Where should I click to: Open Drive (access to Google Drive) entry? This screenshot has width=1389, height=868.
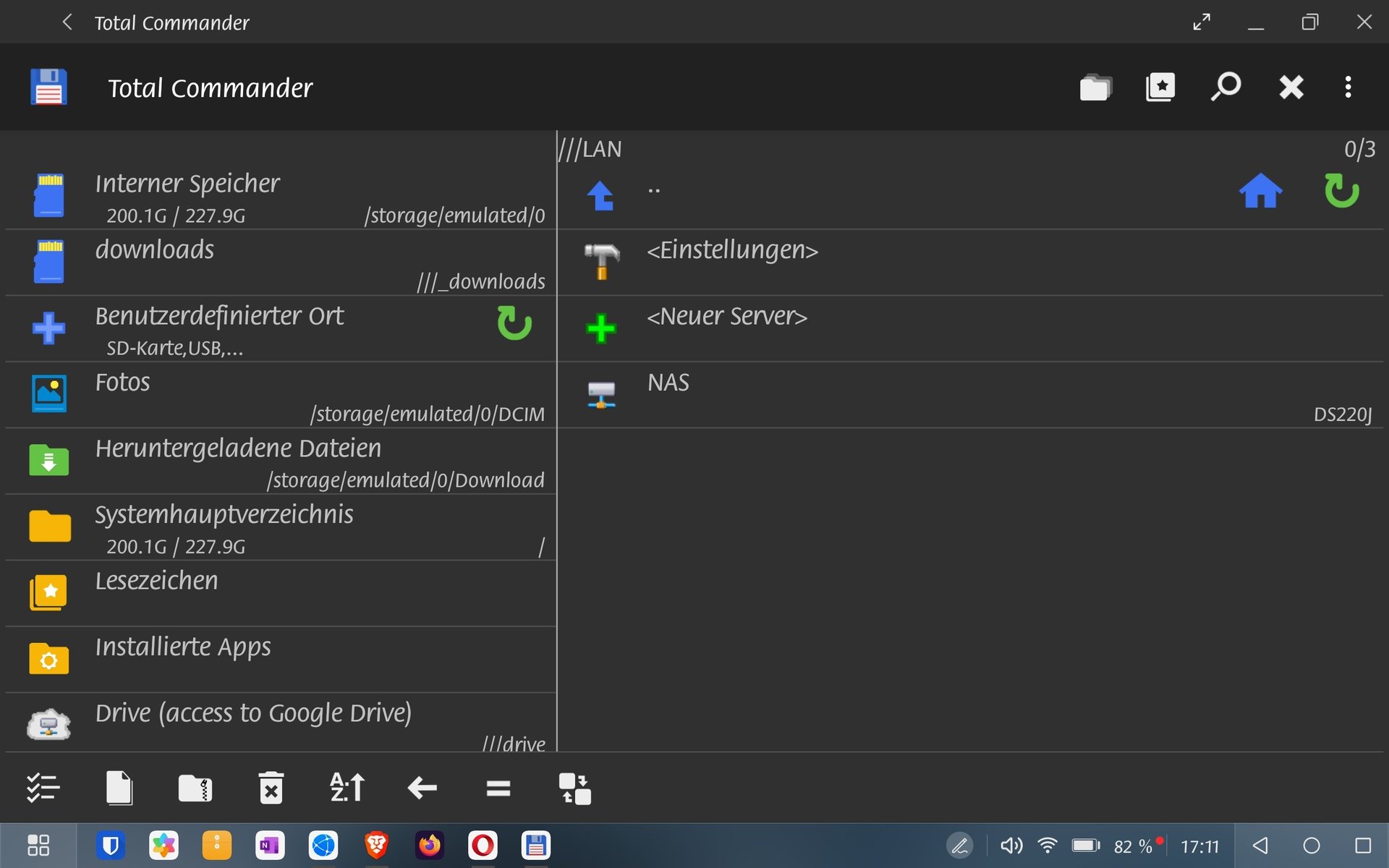click(x=281, y=723)
